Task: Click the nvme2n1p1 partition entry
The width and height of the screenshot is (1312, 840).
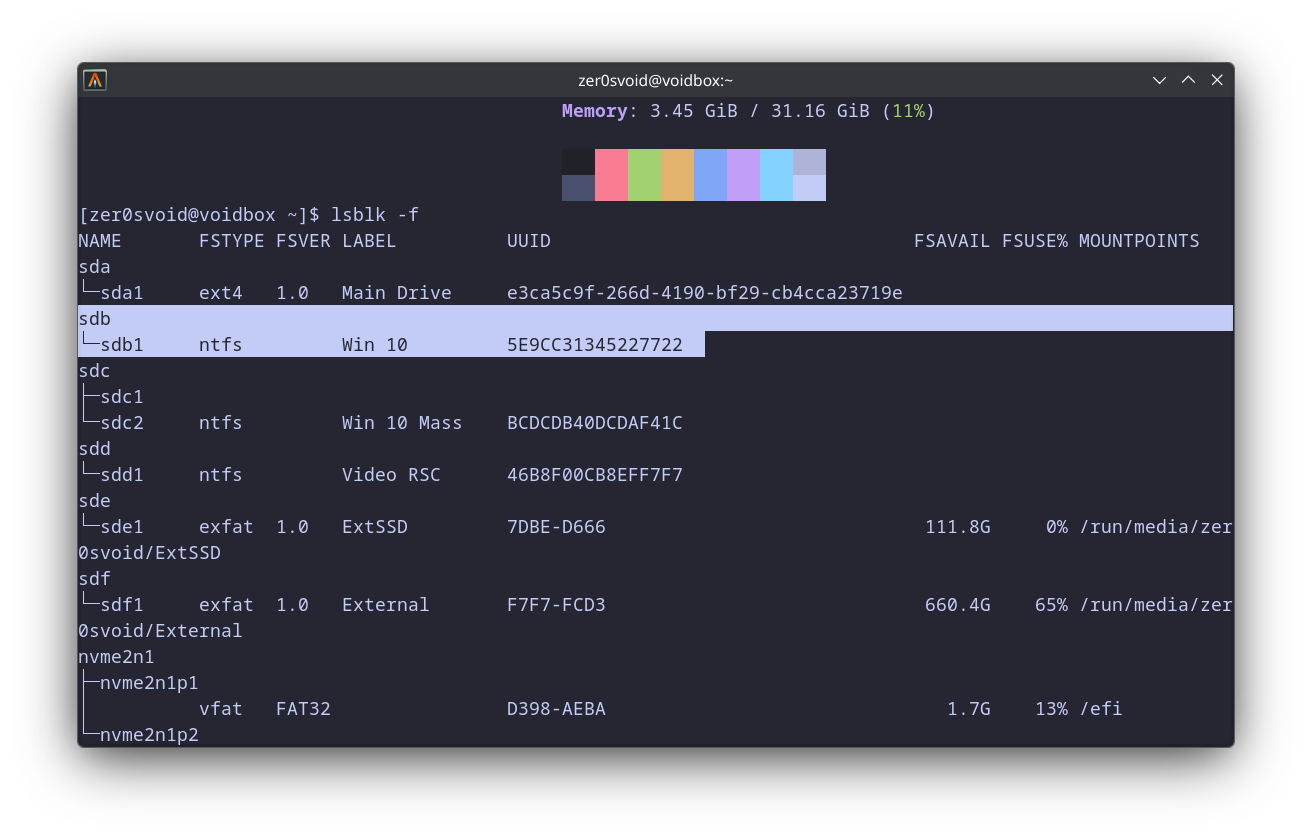Action: tap(149, 683)
